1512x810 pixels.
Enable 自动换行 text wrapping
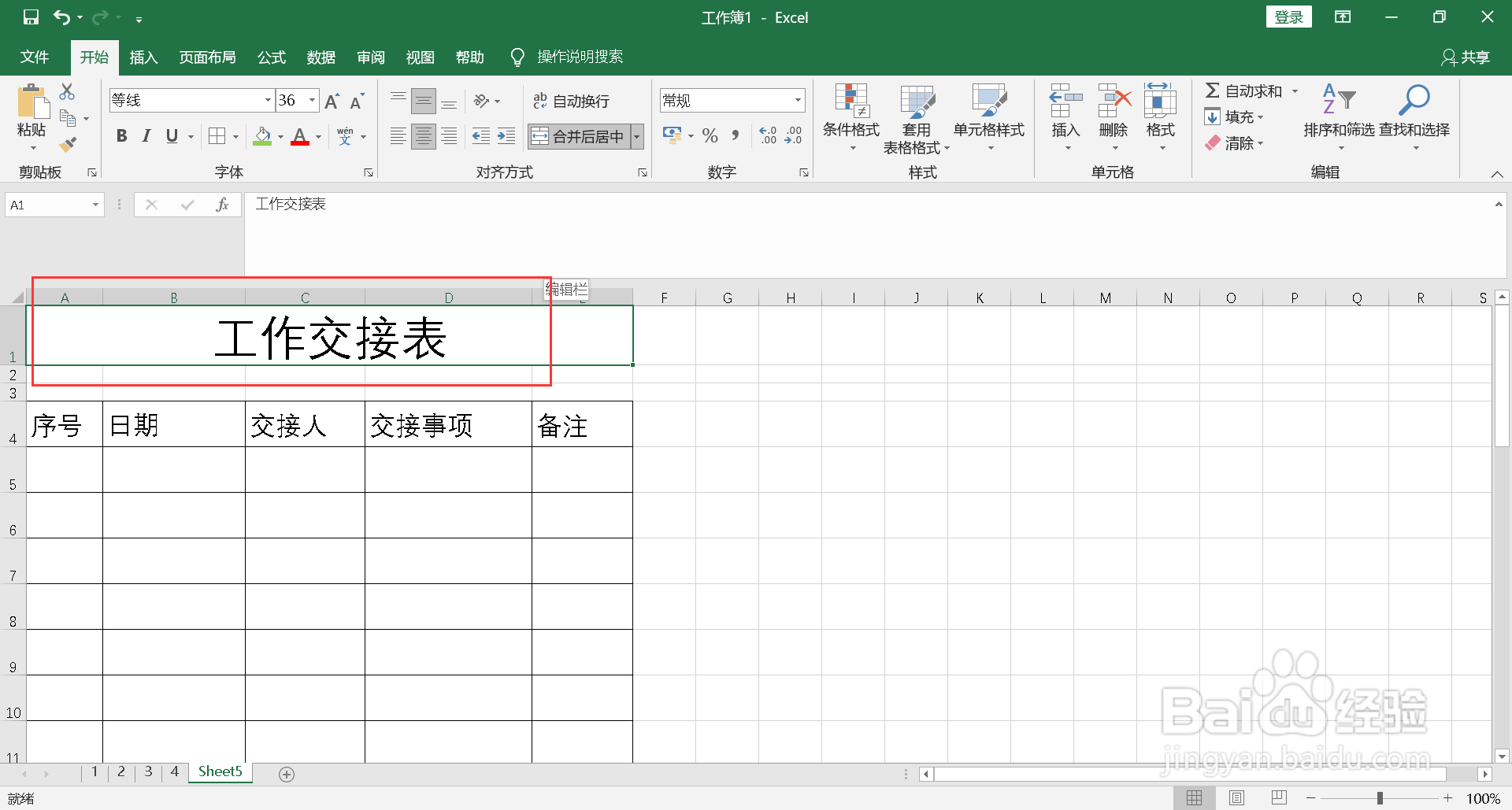[x=573, y=101]
